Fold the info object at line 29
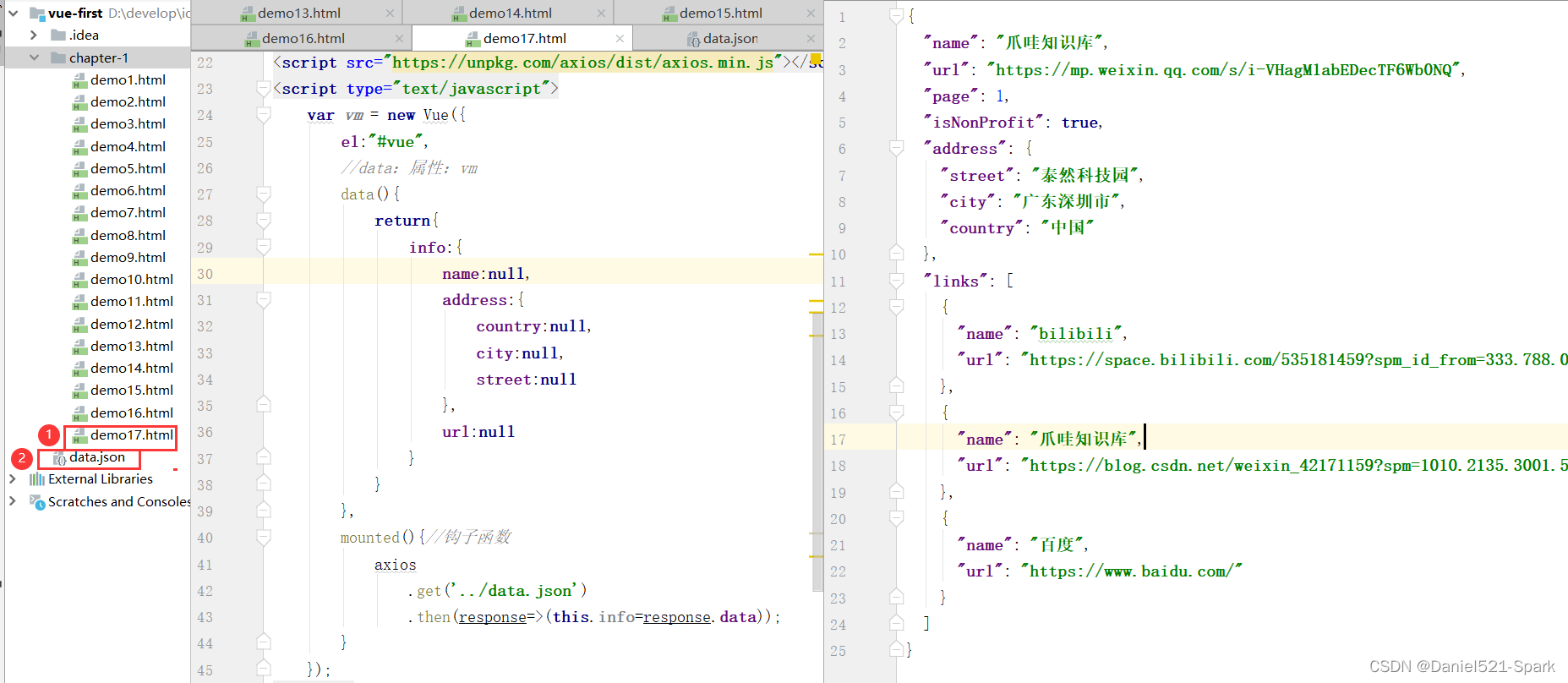The width and height of the screenshot is (1568, 683). point(264,247)
